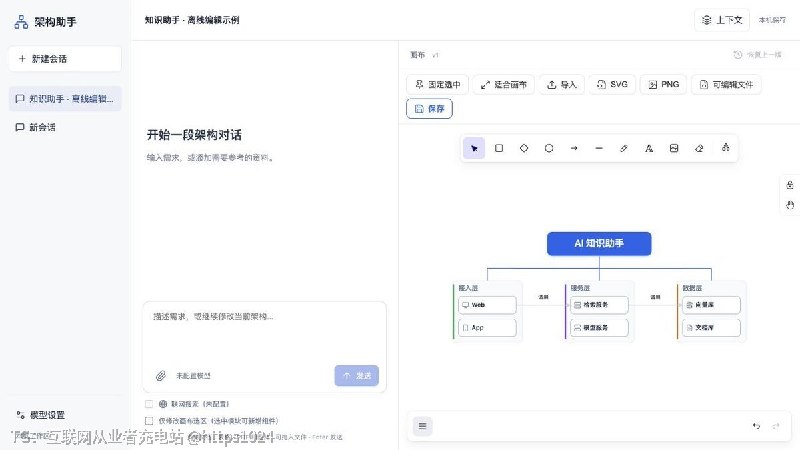Image resolution: width=800 pixels, height=450 pixels.
Task: Open the 新会话 conversation in sidebar
Action: (x=65, y=127)
